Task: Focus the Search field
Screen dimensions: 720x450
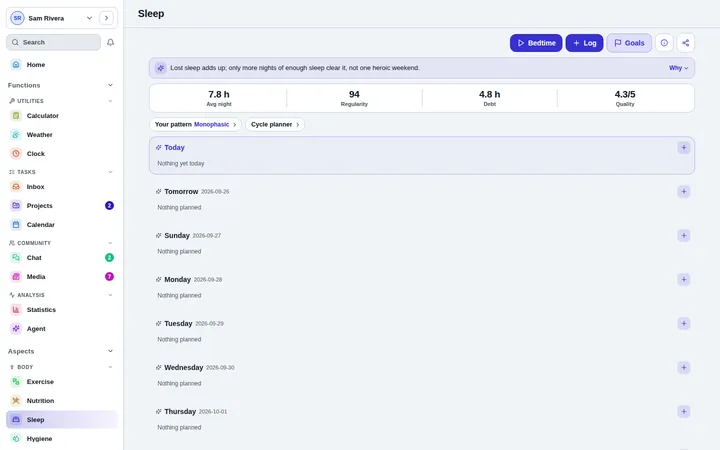Action: click(53, 42)
